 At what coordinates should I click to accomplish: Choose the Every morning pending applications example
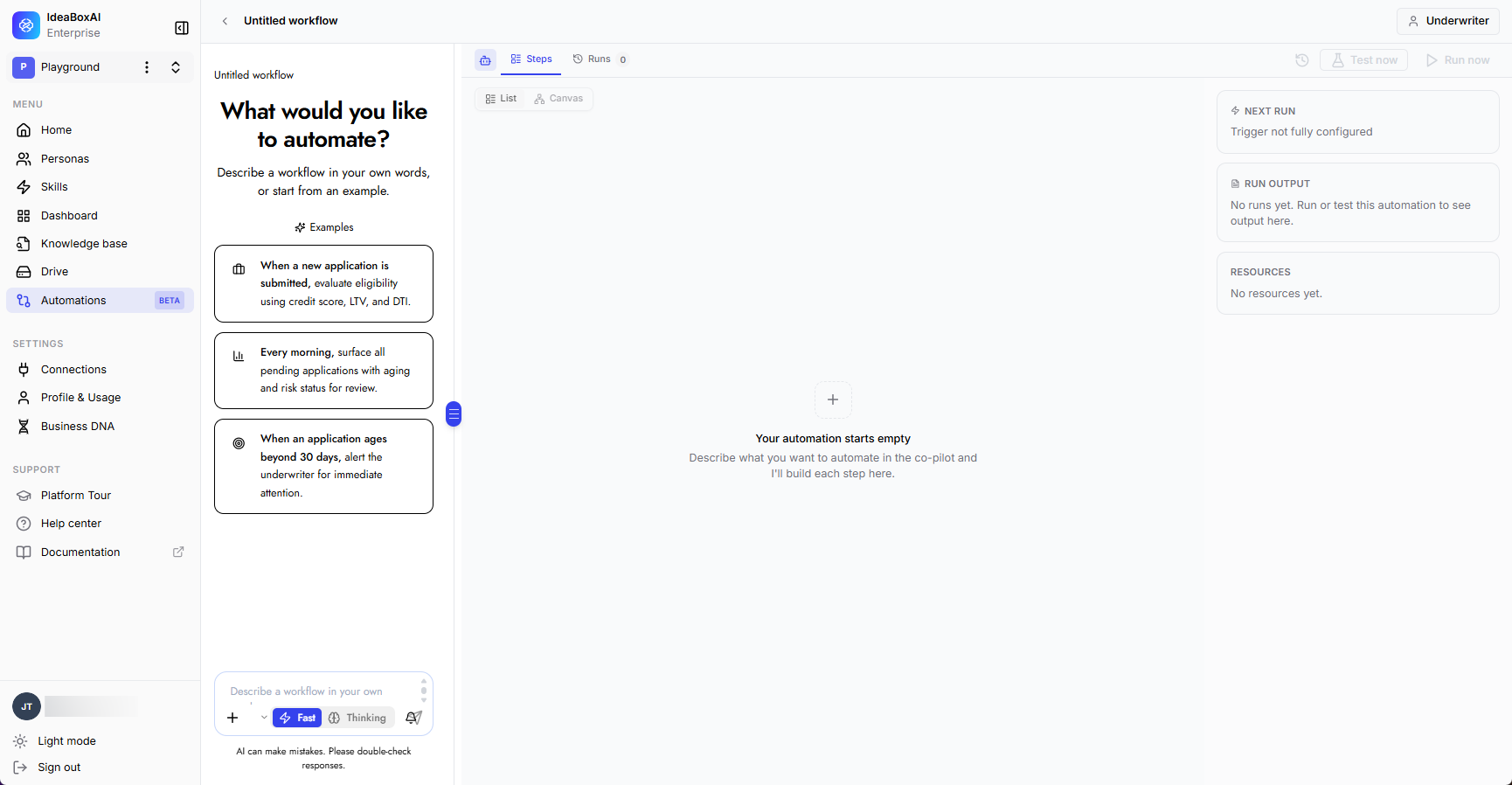click(x=323, y=371)
